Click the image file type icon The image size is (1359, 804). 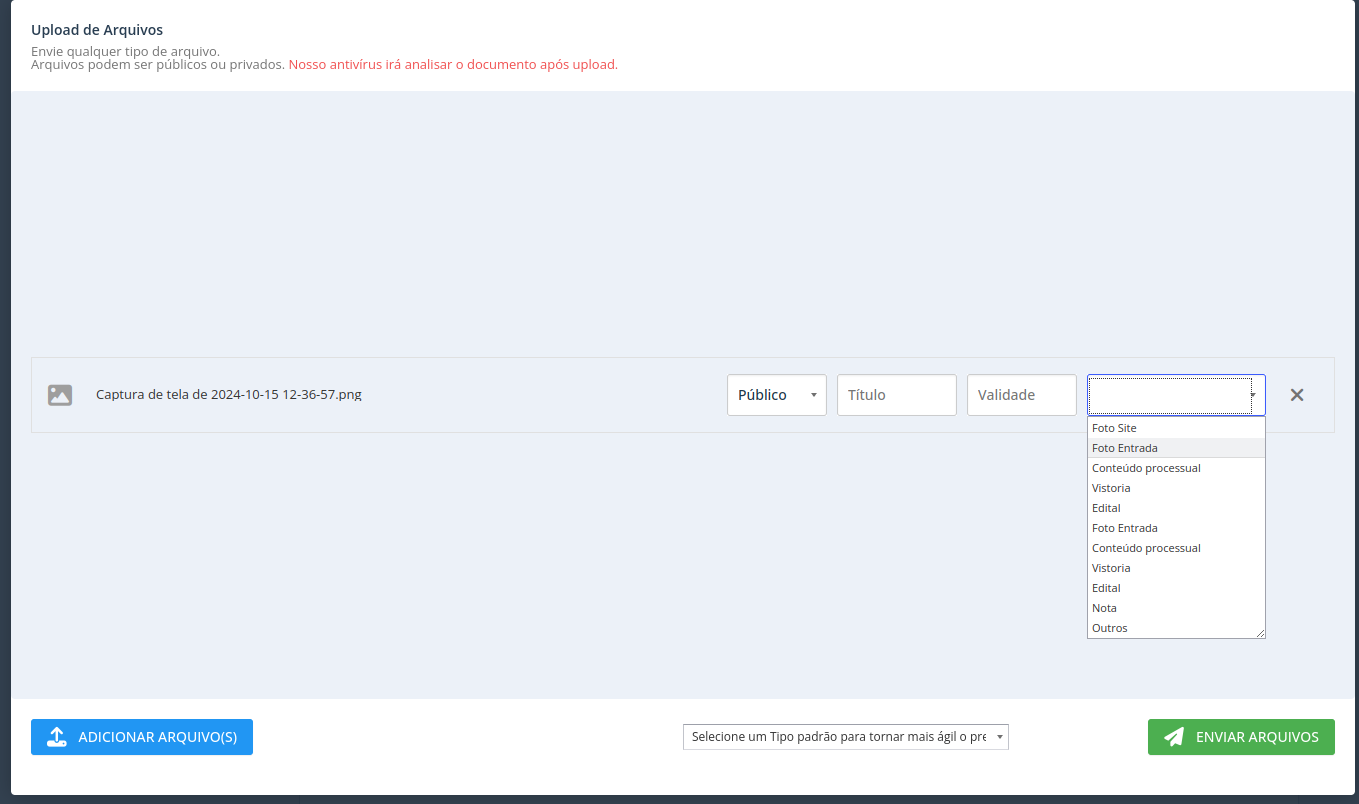(60, 395)
